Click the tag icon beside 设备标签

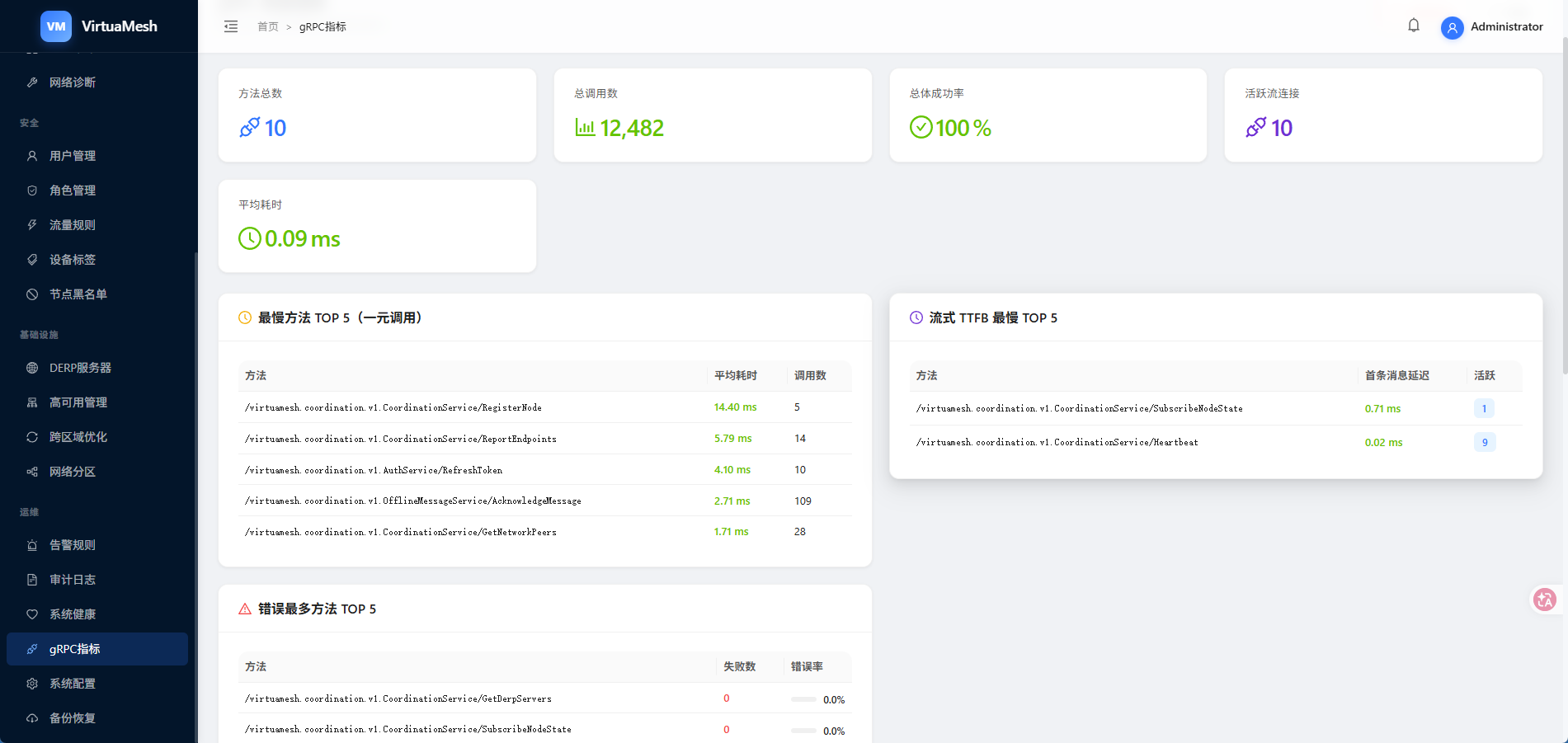[x=32, y=260]
